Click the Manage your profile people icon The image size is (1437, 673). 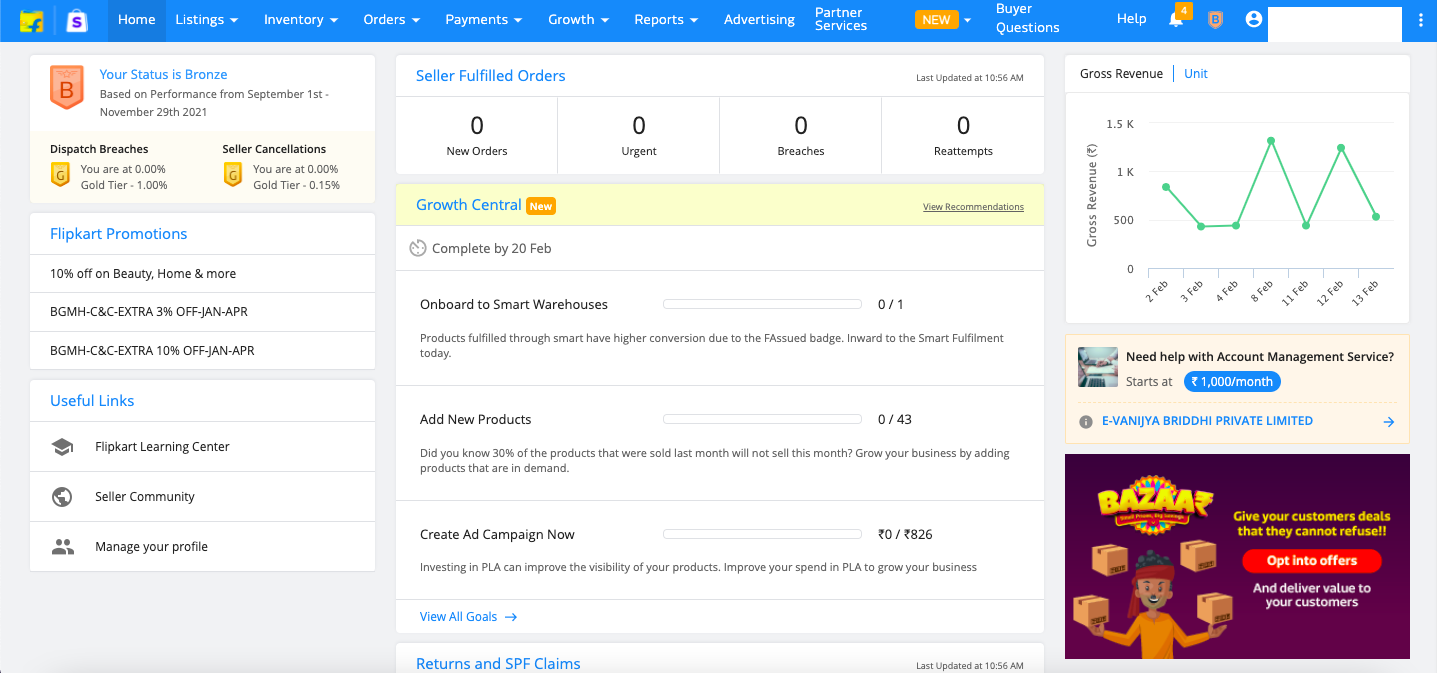pos(63,547)
